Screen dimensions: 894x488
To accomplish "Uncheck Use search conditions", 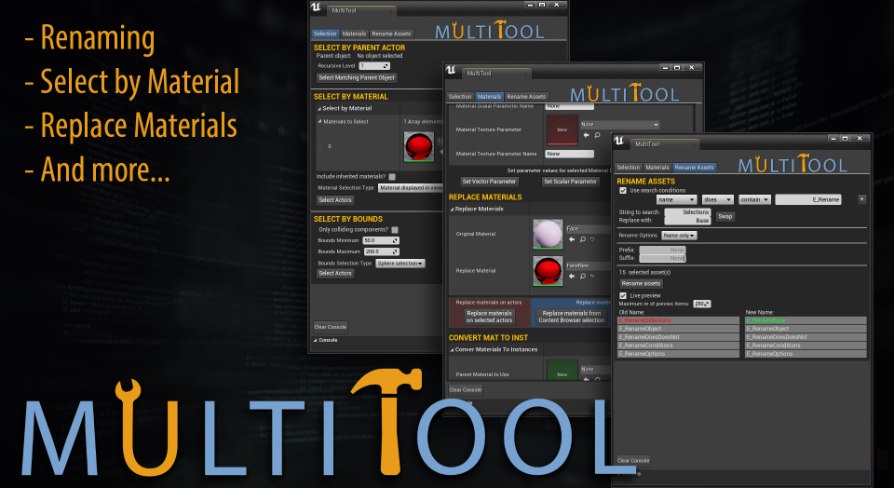I will pyautogui.click(x=623, y=190).
